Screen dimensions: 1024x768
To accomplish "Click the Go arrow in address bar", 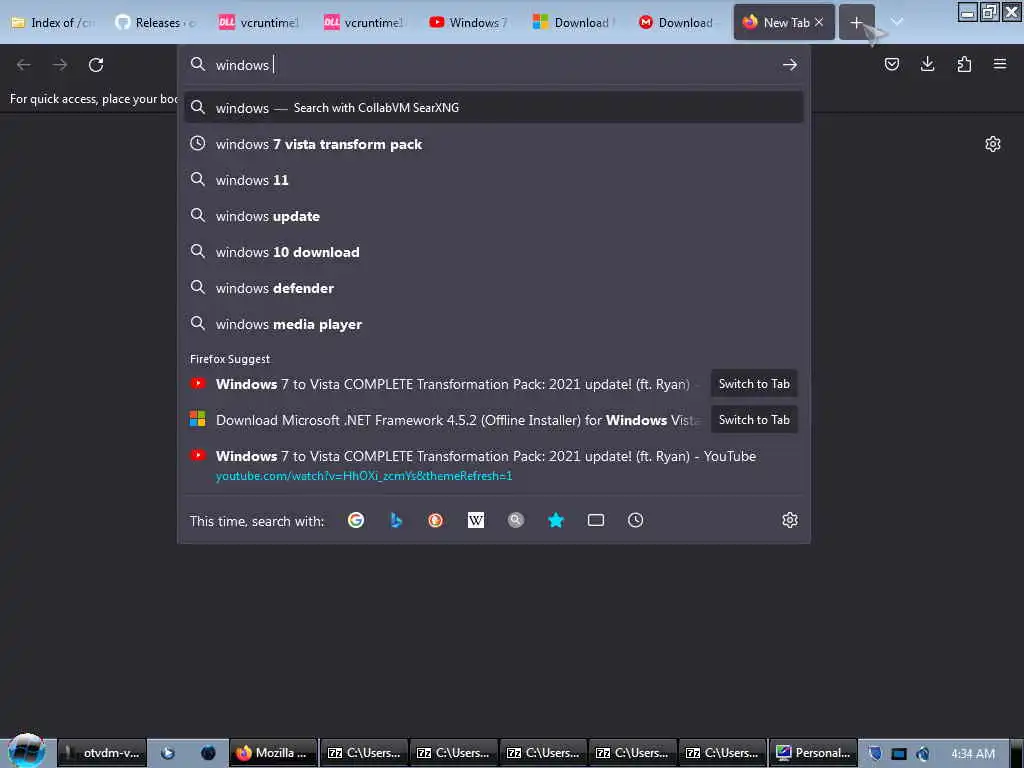I will click(790, 65).
